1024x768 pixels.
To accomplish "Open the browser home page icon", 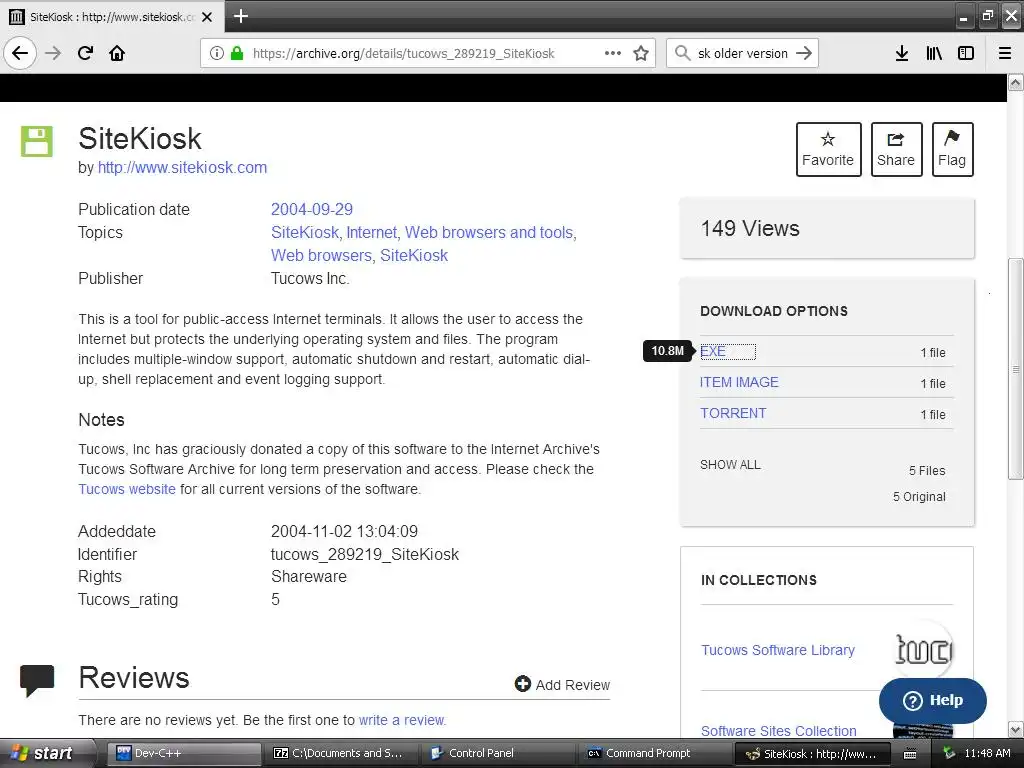I will click(117, 53).
